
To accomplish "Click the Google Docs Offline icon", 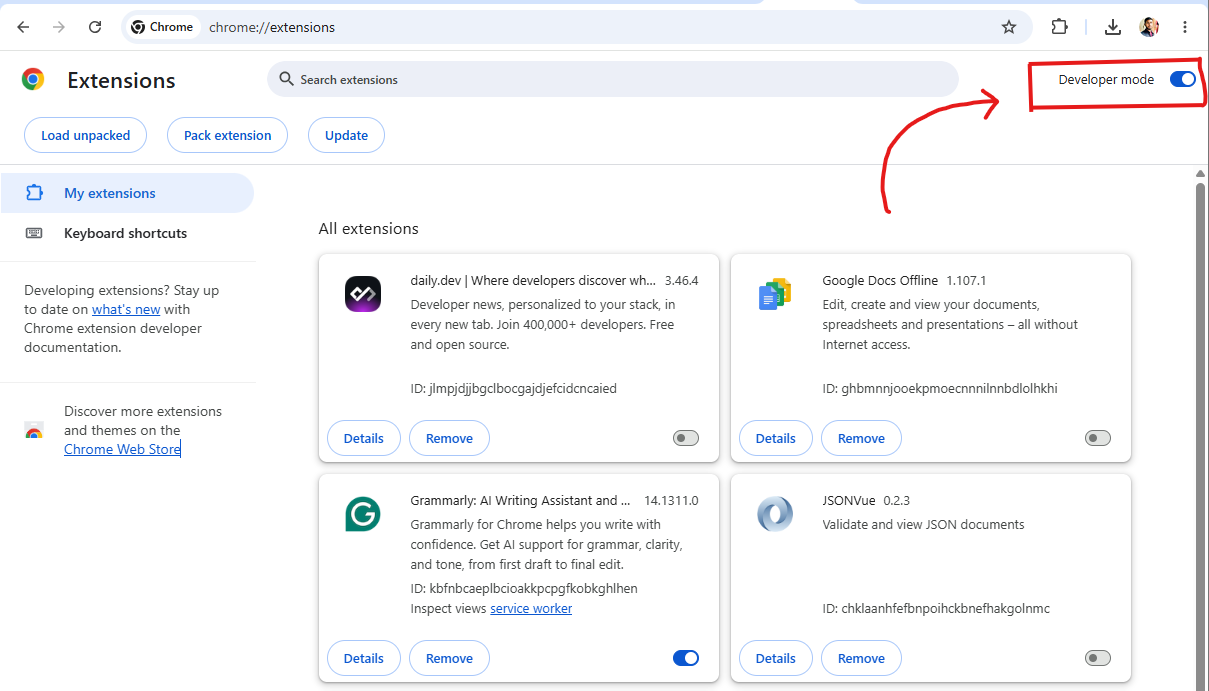I will tap(775, 294).
